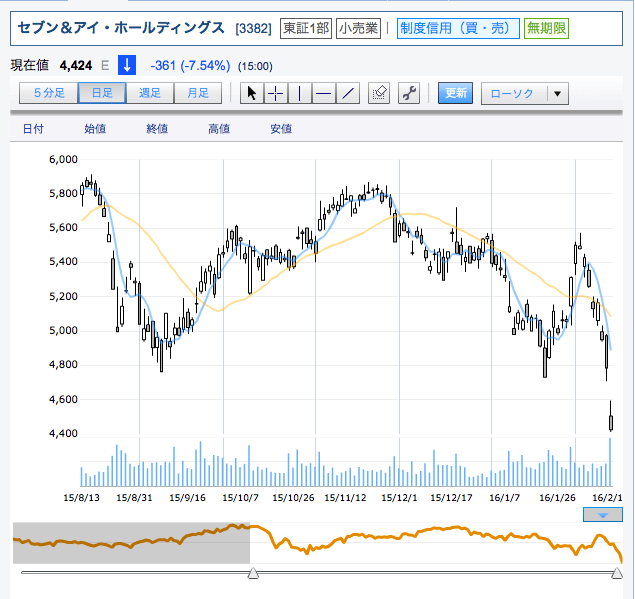Click the セブン＆アイ・ホールディングス title
Image resolution: width=635 pixels, height=599 pixels.
pos(121,28)
